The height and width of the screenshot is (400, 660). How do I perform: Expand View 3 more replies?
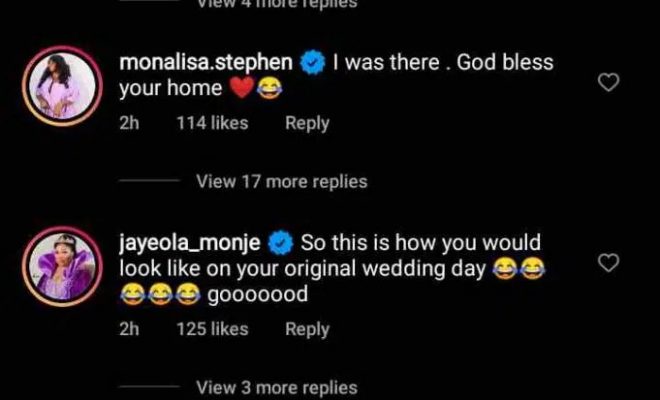pyautogui.click(x=277, y=387)
